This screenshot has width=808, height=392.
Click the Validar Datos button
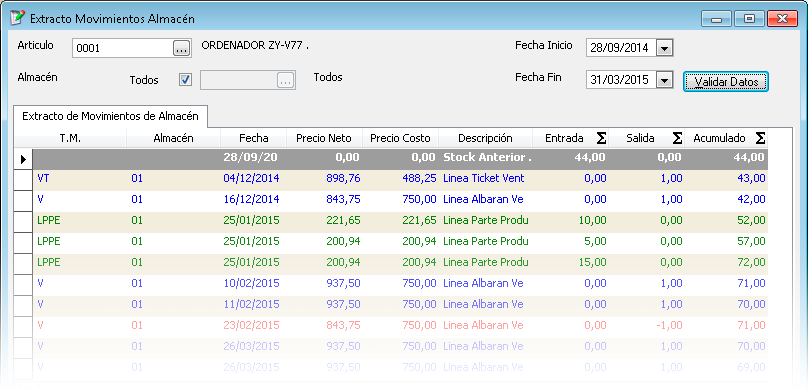[x=726, y=82]
